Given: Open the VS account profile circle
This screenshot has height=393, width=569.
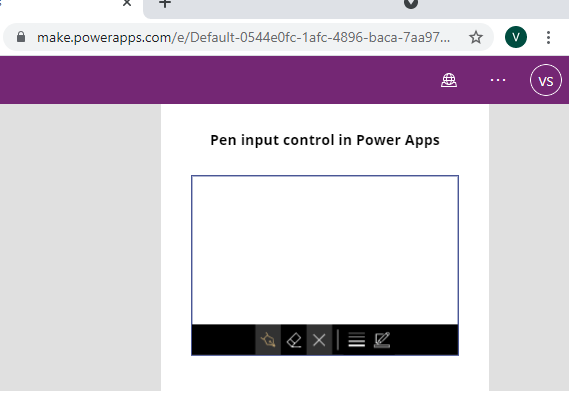Looking at the screenshot, I should (x=546, y=80).
